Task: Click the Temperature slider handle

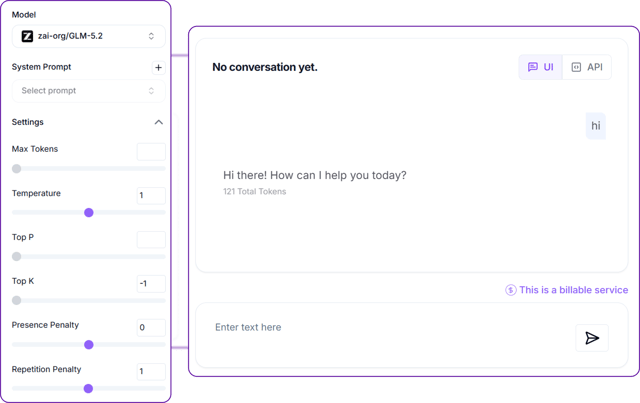Action: [x=89, y=213]
